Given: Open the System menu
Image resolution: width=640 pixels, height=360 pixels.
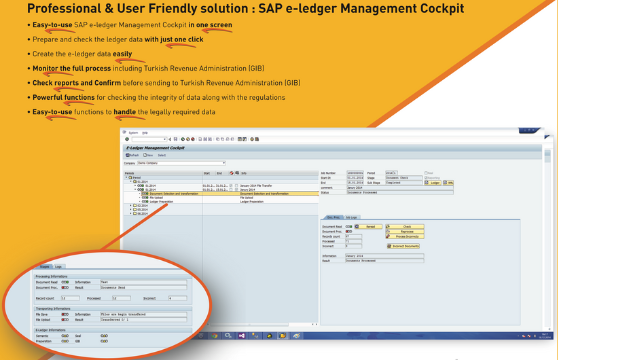Looking at the screenshot, I should point(133,133).
